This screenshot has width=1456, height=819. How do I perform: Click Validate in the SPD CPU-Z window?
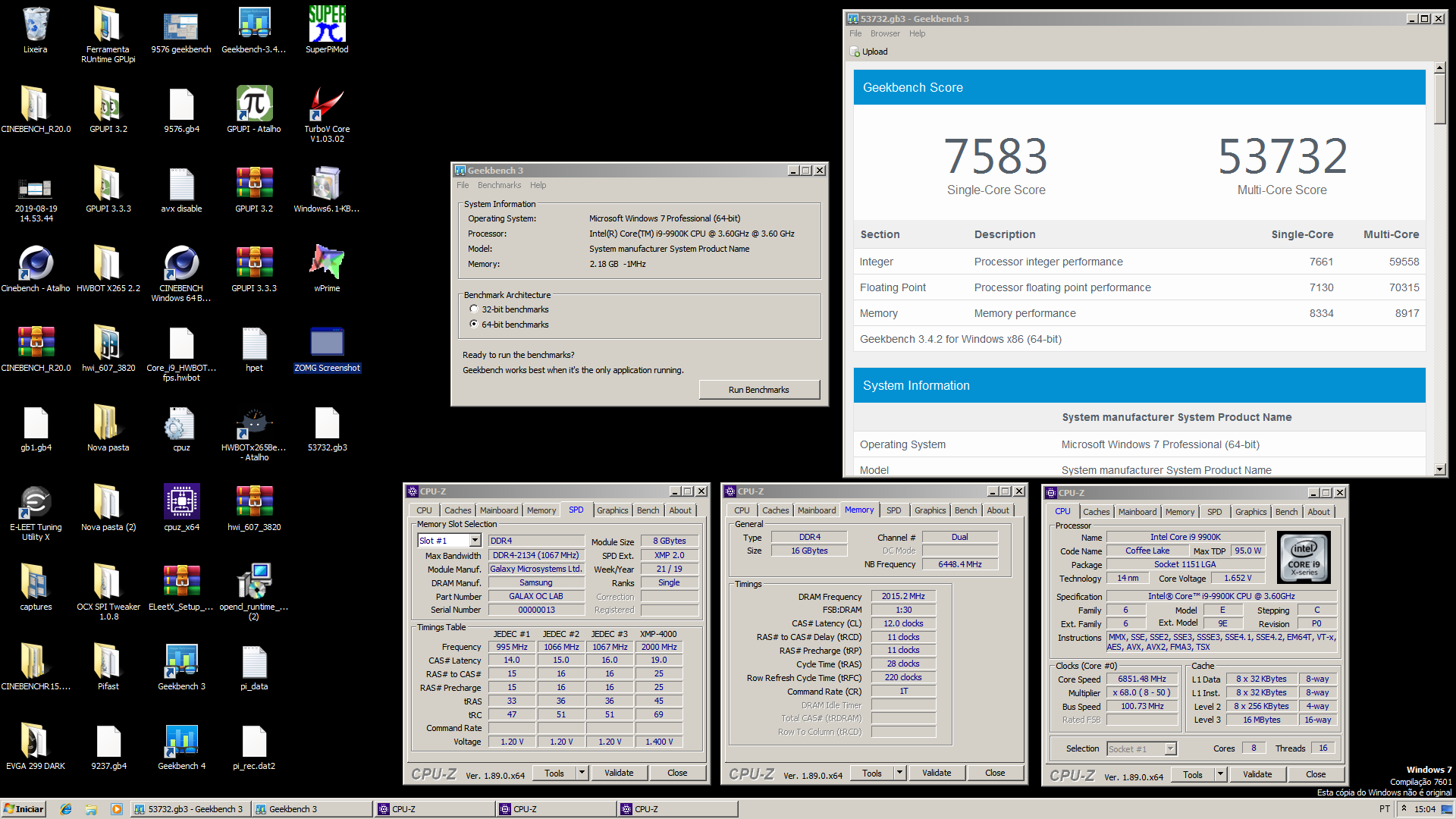(619, 773)
